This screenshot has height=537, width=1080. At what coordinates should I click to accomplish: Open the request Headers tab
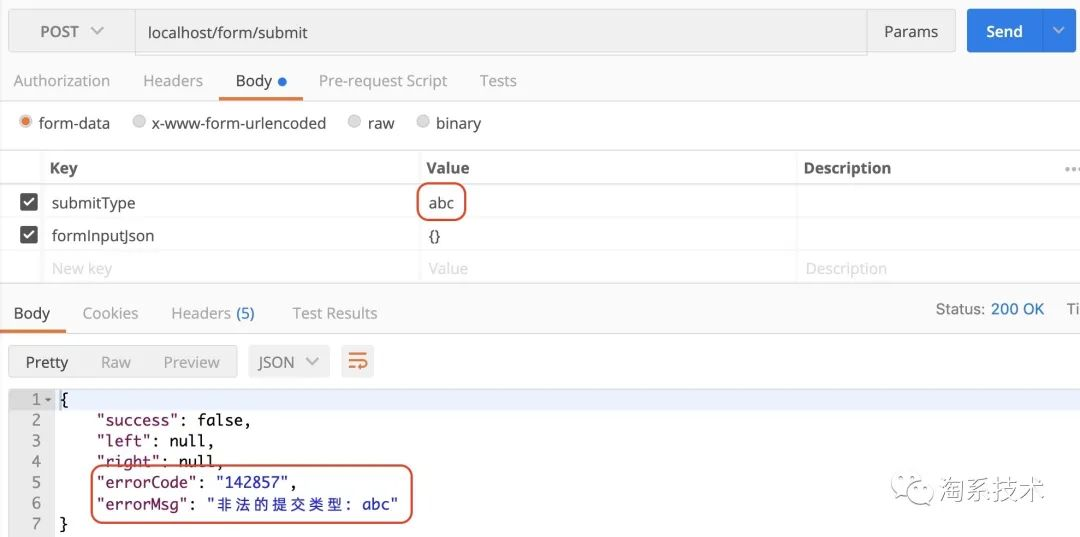click(173, 81)
